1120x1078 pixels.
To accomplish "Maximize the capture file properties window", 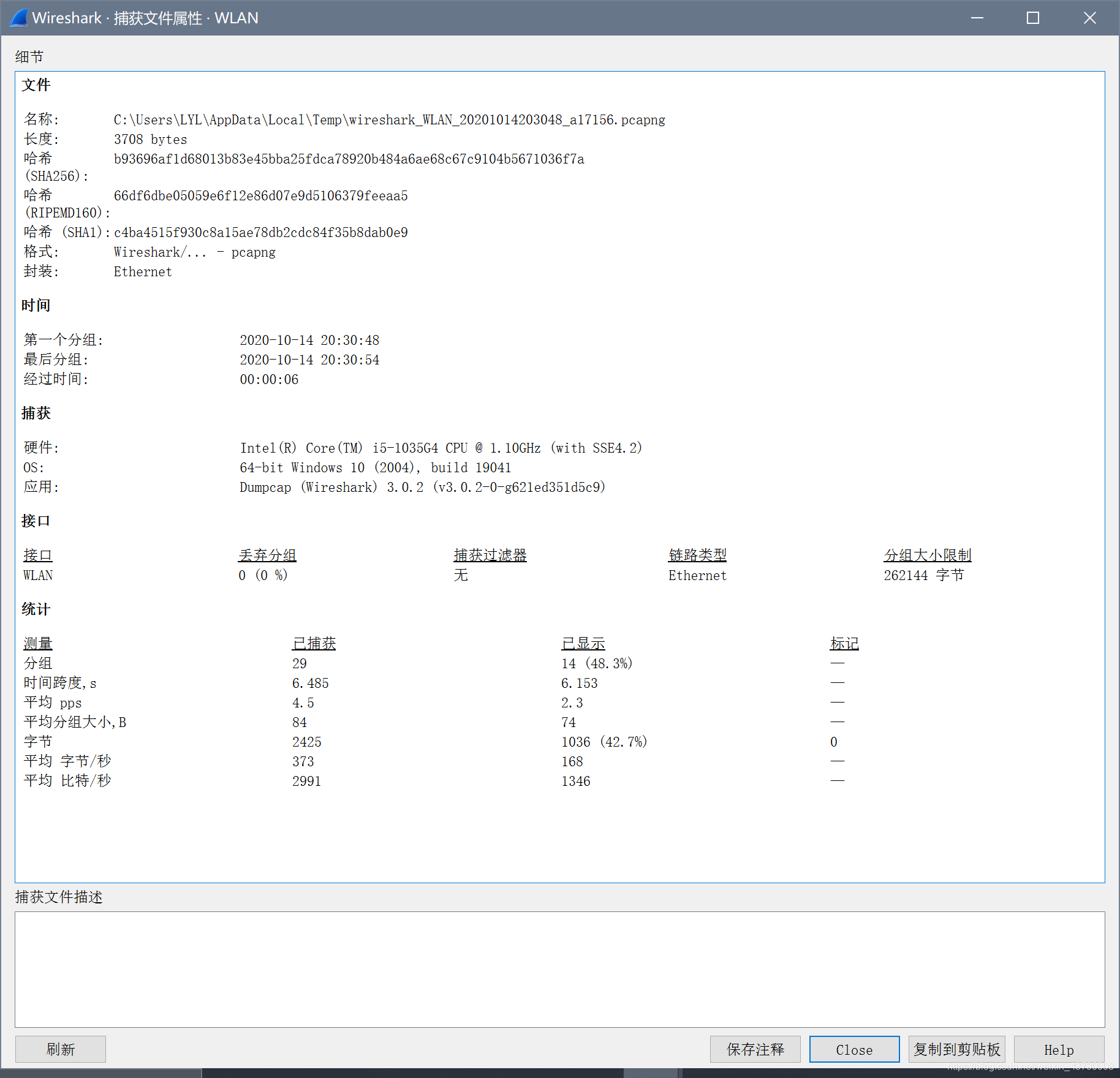I will click(x=1033, y=18).
